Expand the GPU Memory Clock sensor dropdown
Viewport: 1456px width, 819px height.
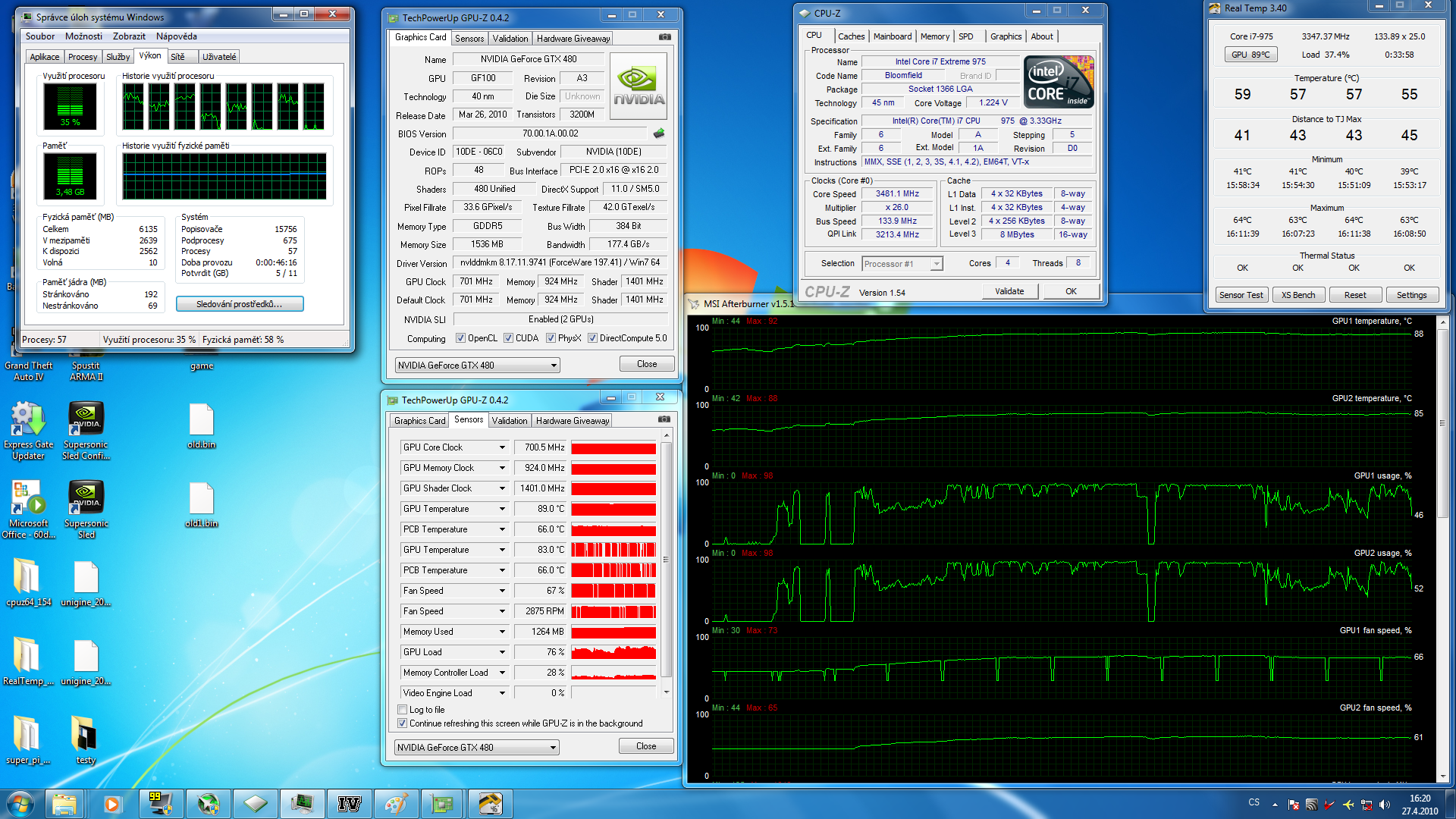(x=502, y=468)
